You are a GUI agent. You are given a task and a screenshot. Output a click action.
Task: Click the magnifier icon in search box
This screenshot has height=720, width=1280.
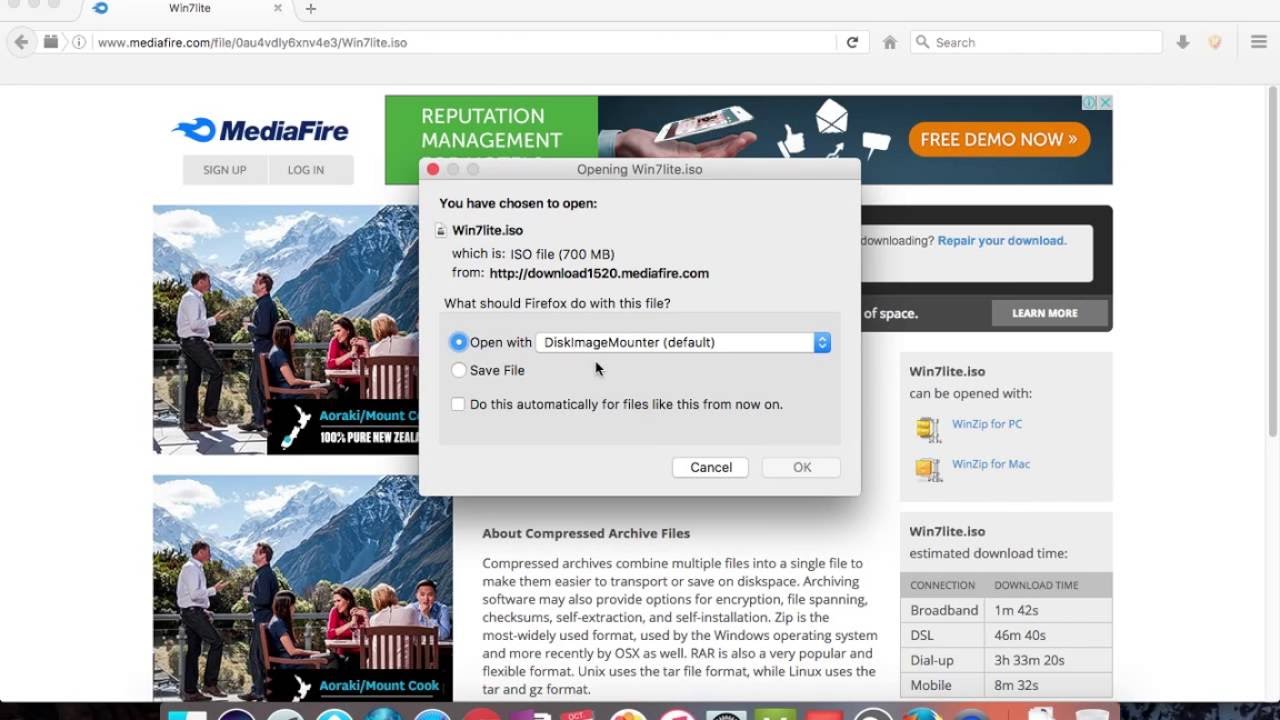click(922, 42)
